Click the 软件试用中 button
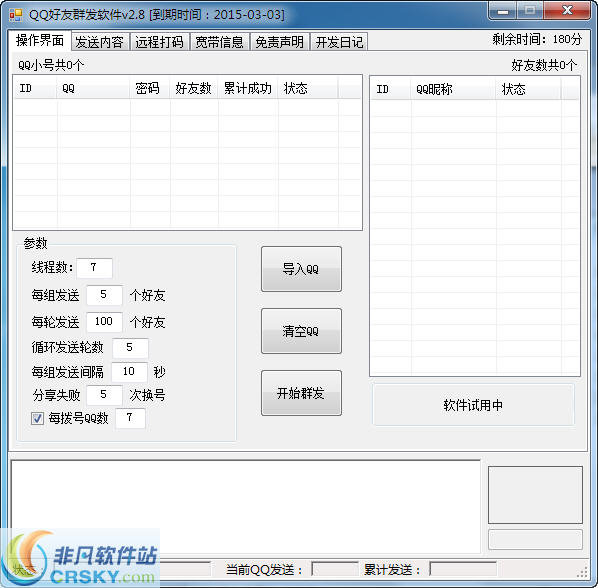This screenshot has width=598, height=588. [473, 405]
